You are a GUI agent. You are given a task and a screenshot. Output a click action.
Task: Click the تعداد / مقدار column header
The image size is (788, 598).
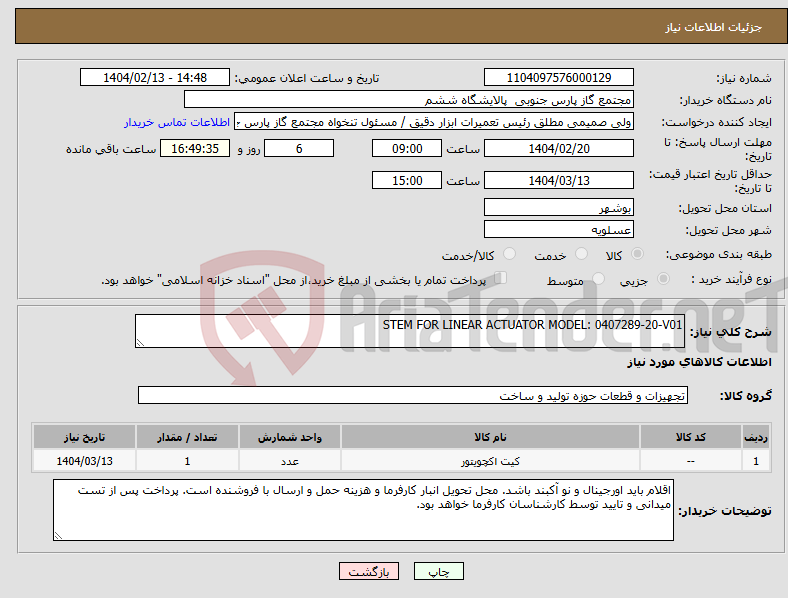187,437
